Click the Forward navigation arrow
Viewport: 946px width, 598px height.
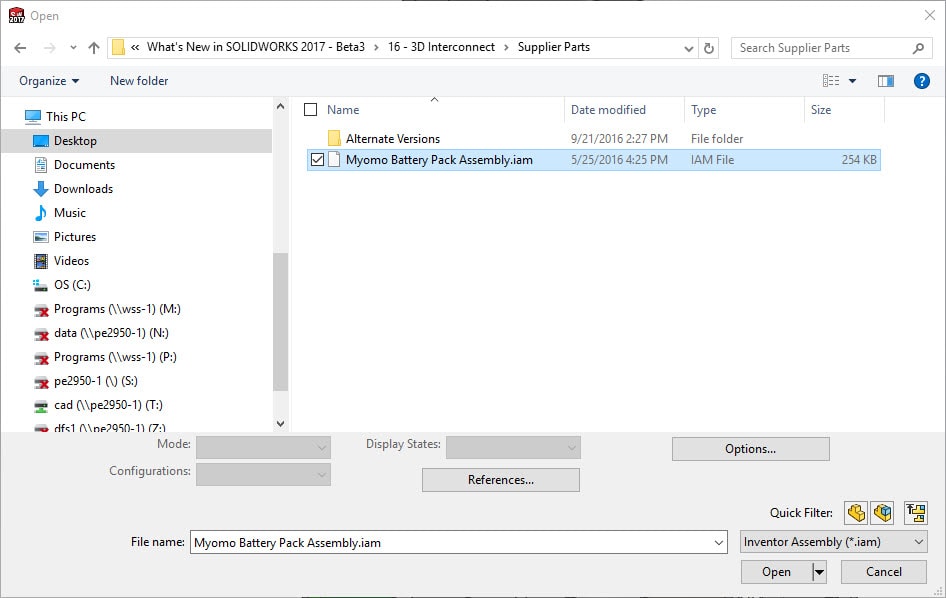[x=49, y=48]
